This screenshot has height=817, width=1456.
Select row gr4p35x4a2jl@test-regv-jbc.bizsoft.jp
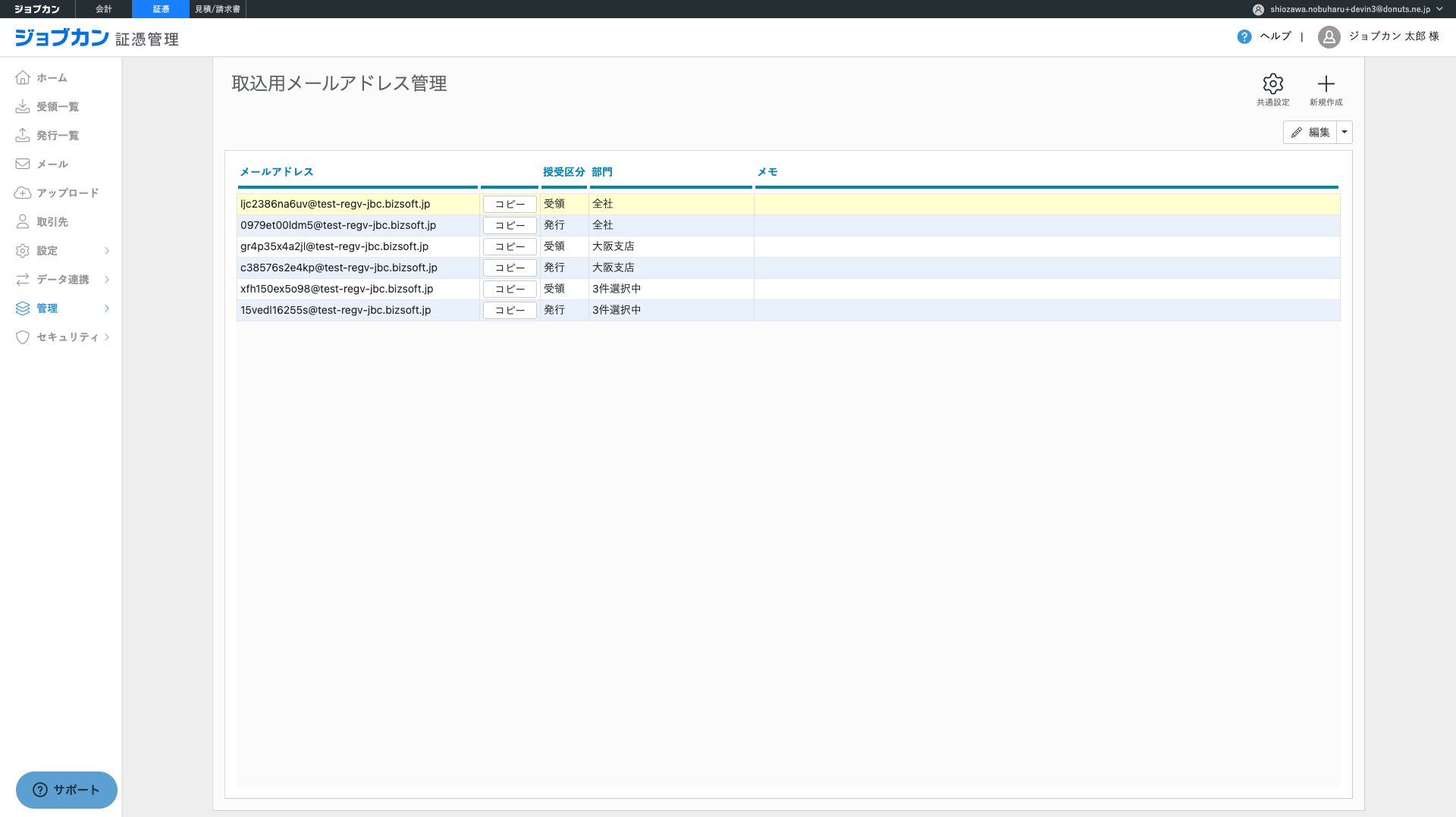pos(789,246)
